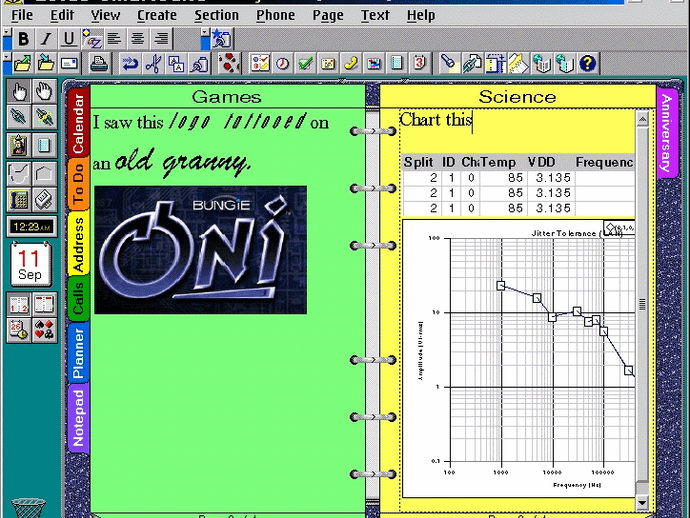Screen dimensions: 690x518
Task: Paste with the glue bottle icon
Action: 199,63
